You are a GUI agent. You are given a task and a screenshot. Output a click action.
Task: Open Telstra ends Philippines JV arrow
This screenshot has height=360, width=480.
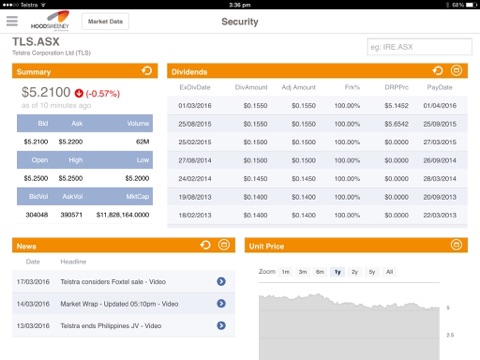[x=221, y=325]
